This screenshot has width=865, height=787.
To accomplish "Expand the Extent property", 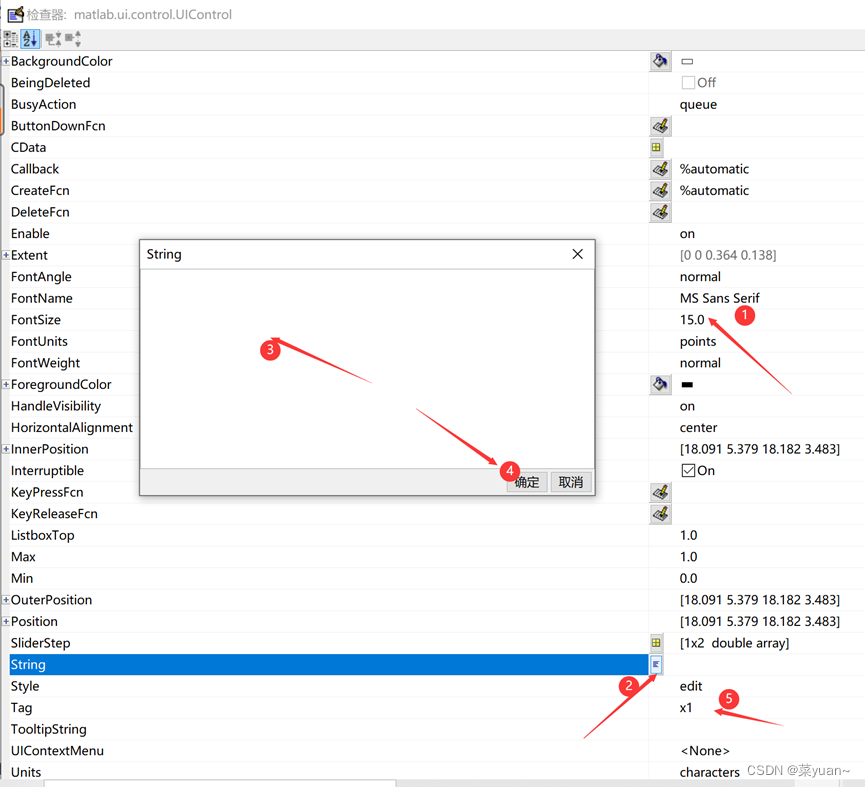I will (x=6, y=255).
